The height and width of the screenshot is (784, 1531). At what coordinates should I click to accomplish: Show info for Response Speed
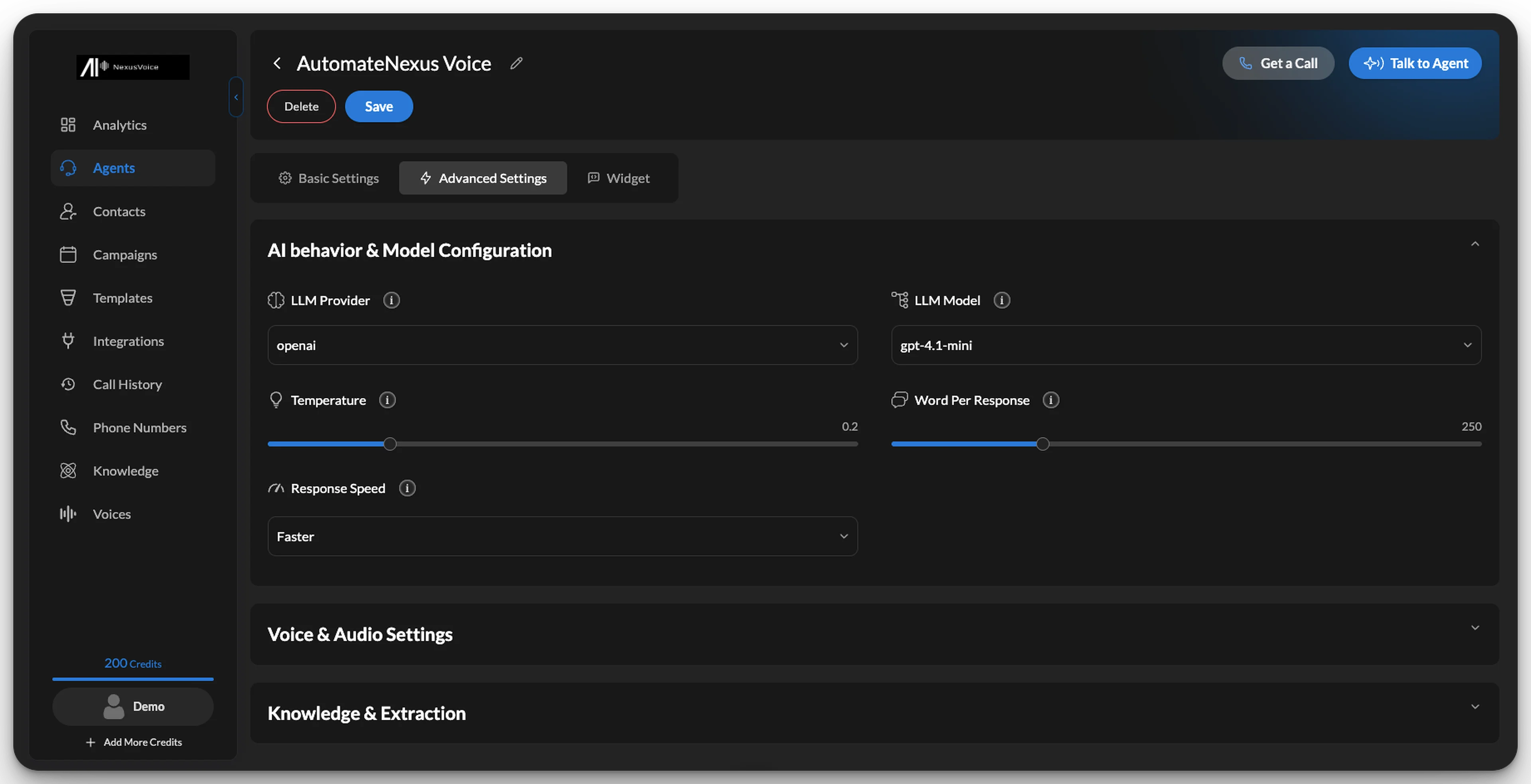407,488
